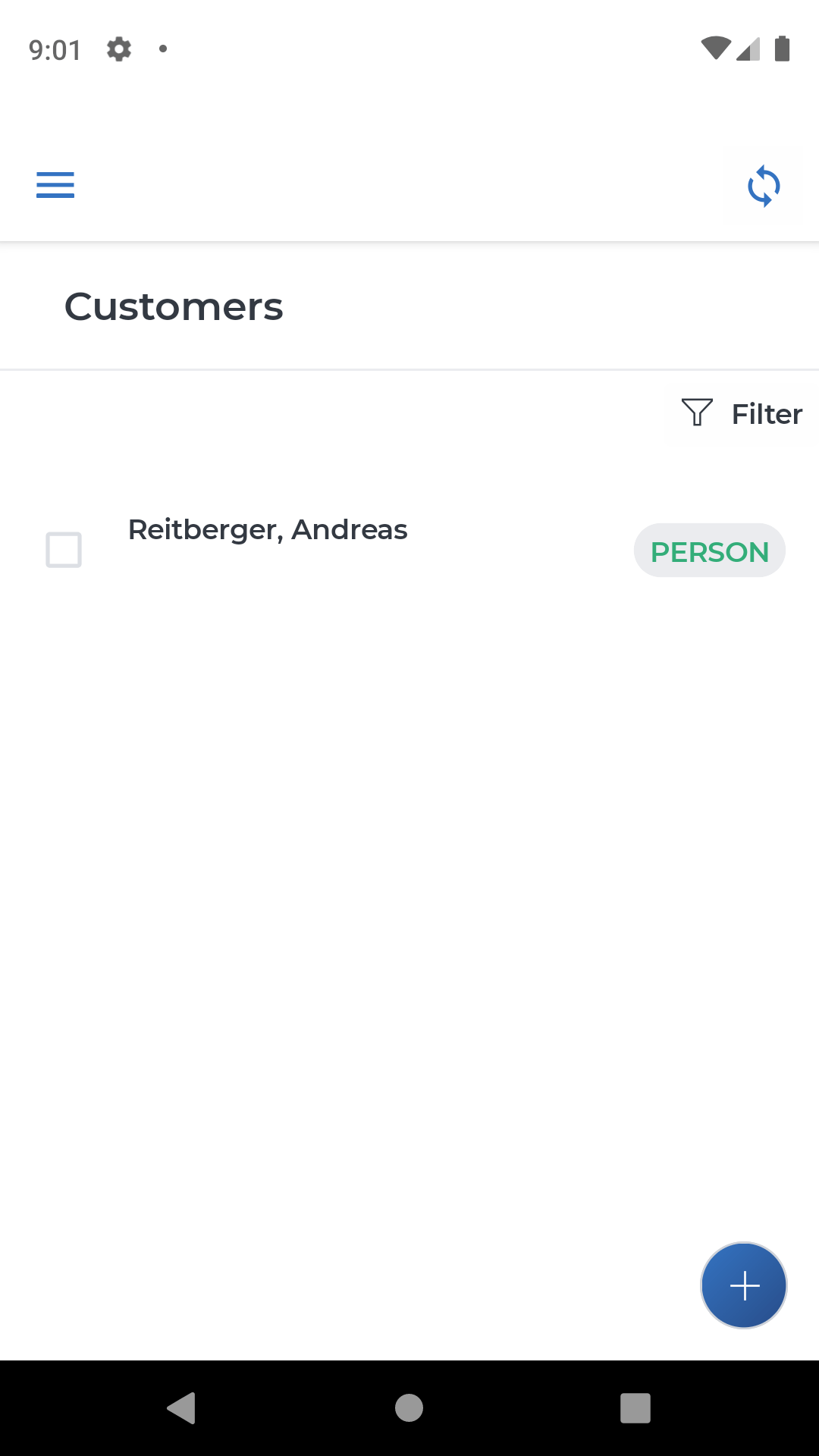Tap the Customers page heading
The height and width of the screenshot is (1456, 819).
click(x=174, y=306)
